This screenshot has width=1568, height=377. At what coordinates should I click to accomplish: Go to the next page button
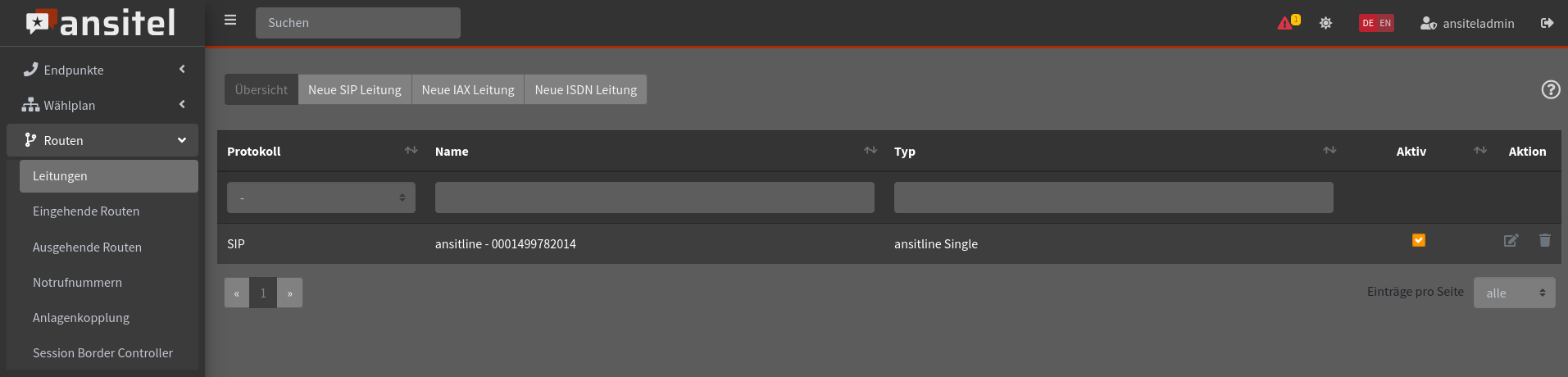pos(289,293)
